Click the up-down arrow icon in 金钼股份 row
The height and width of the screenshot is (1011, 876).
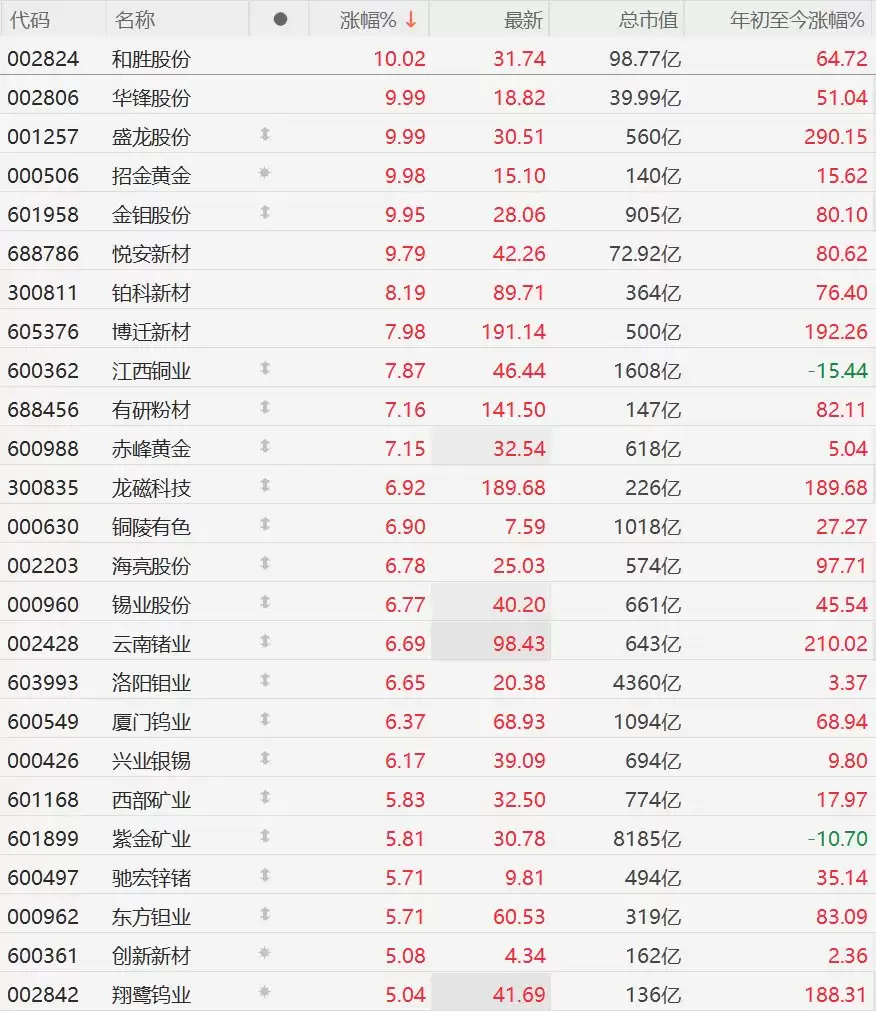[x=264, y=212]
